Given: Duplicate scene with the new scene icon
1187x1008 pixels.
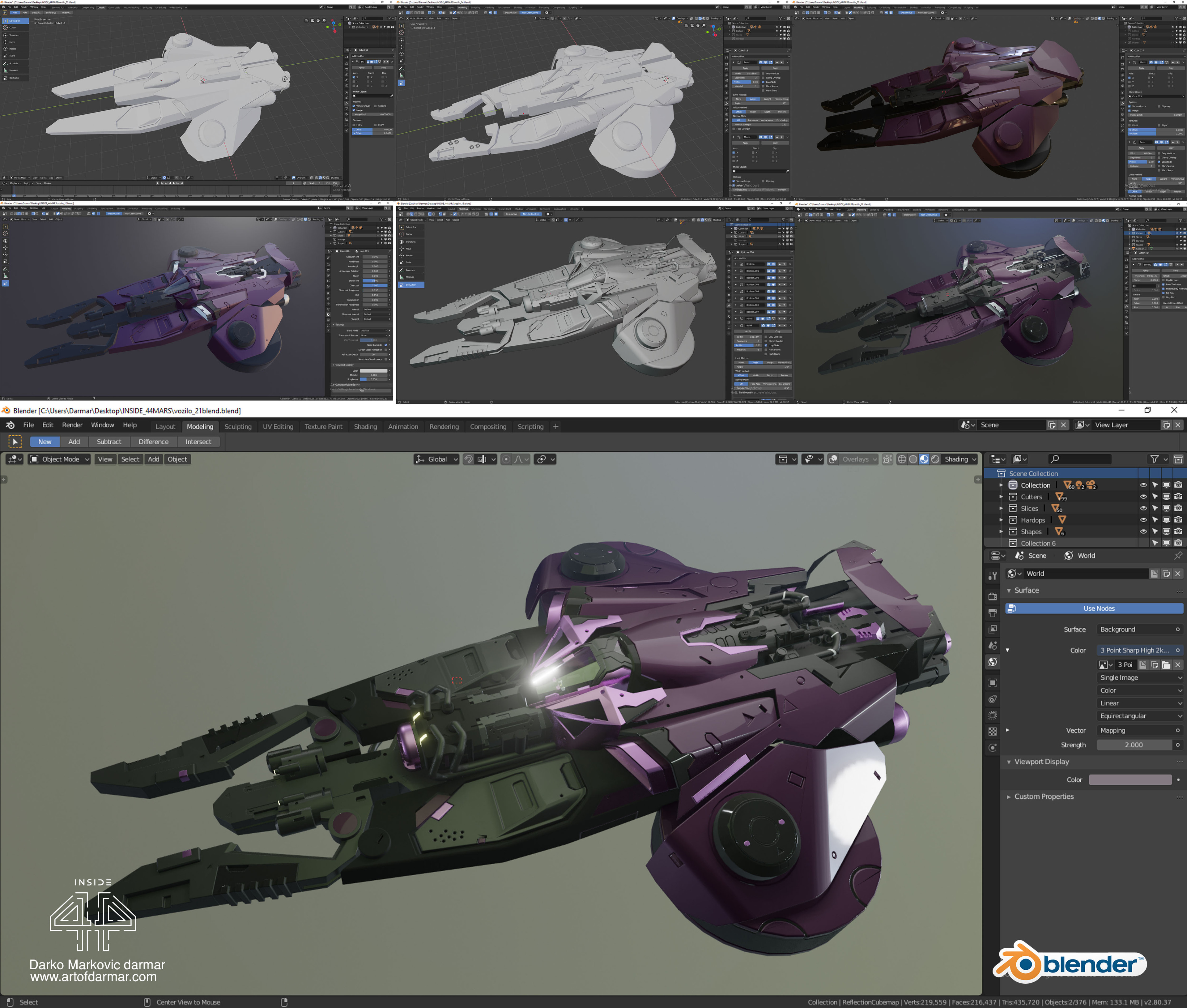Looking at the screenshot, I should point(1052,425).
